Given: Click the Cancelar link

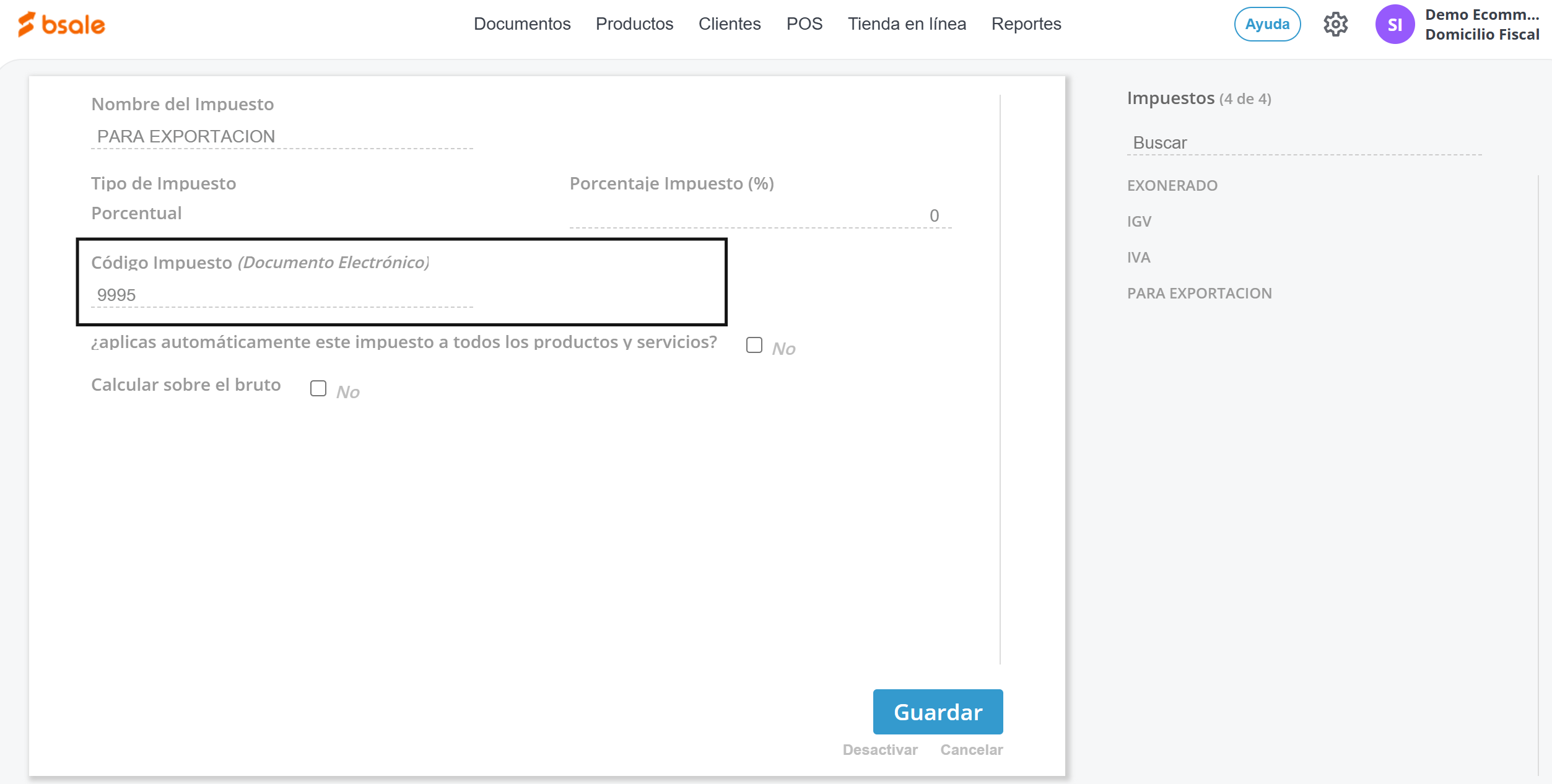Looking at the screenshot, I should [970, 749].
